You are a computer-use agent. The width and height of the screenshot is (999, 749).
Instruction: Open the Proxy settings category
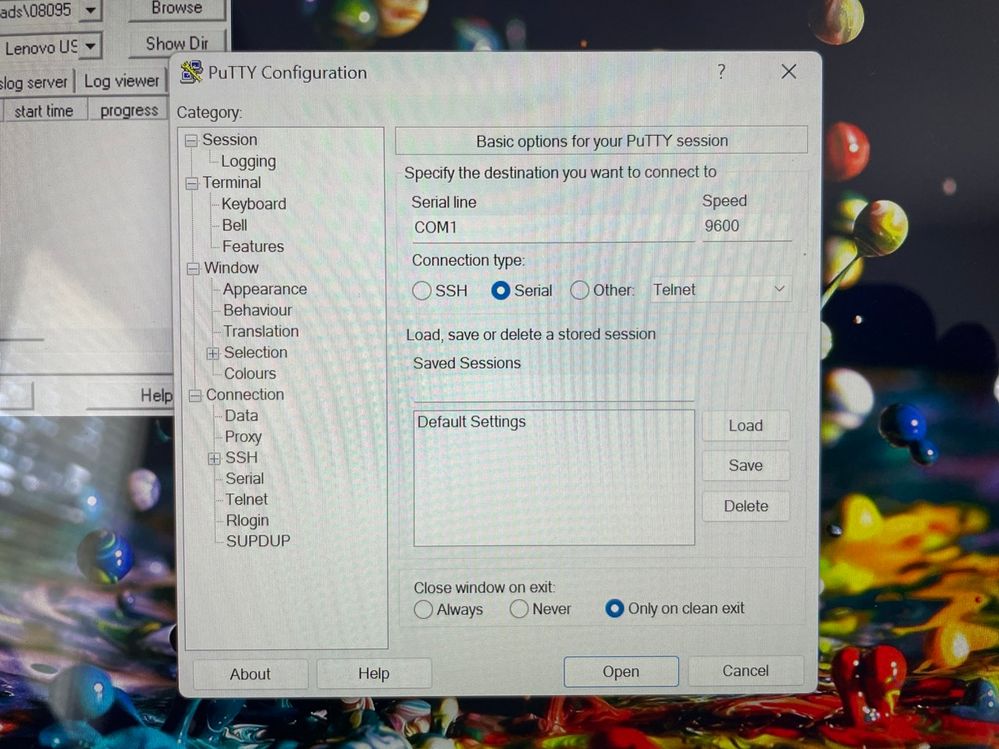point(243,437)
